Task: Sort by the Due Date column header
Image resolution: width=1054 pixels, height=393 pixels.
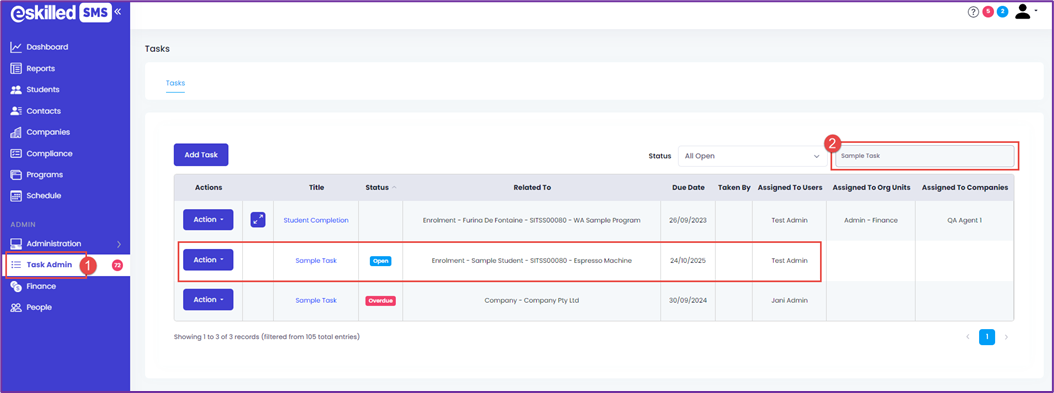Action: (688, 187)
